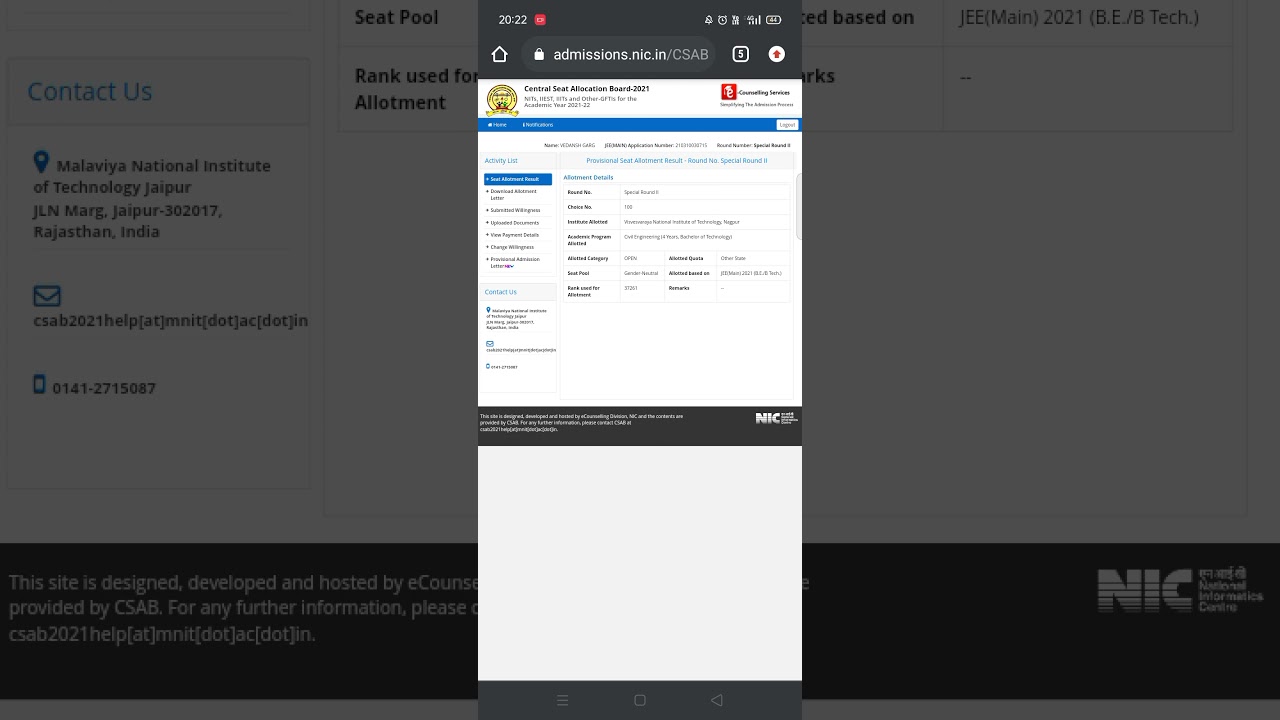
Task: Click the Allotment Details heading
Action: click(588, 177)
